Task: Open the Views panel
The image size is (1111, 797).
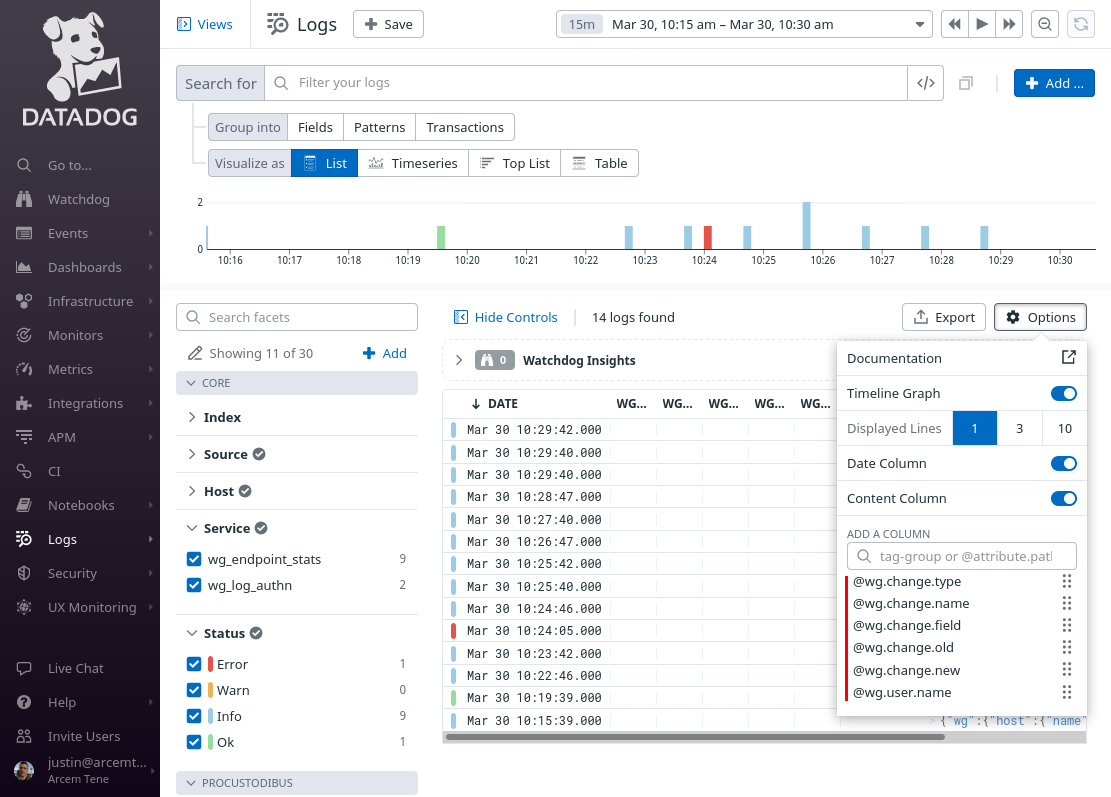Action: pos(204,24)
